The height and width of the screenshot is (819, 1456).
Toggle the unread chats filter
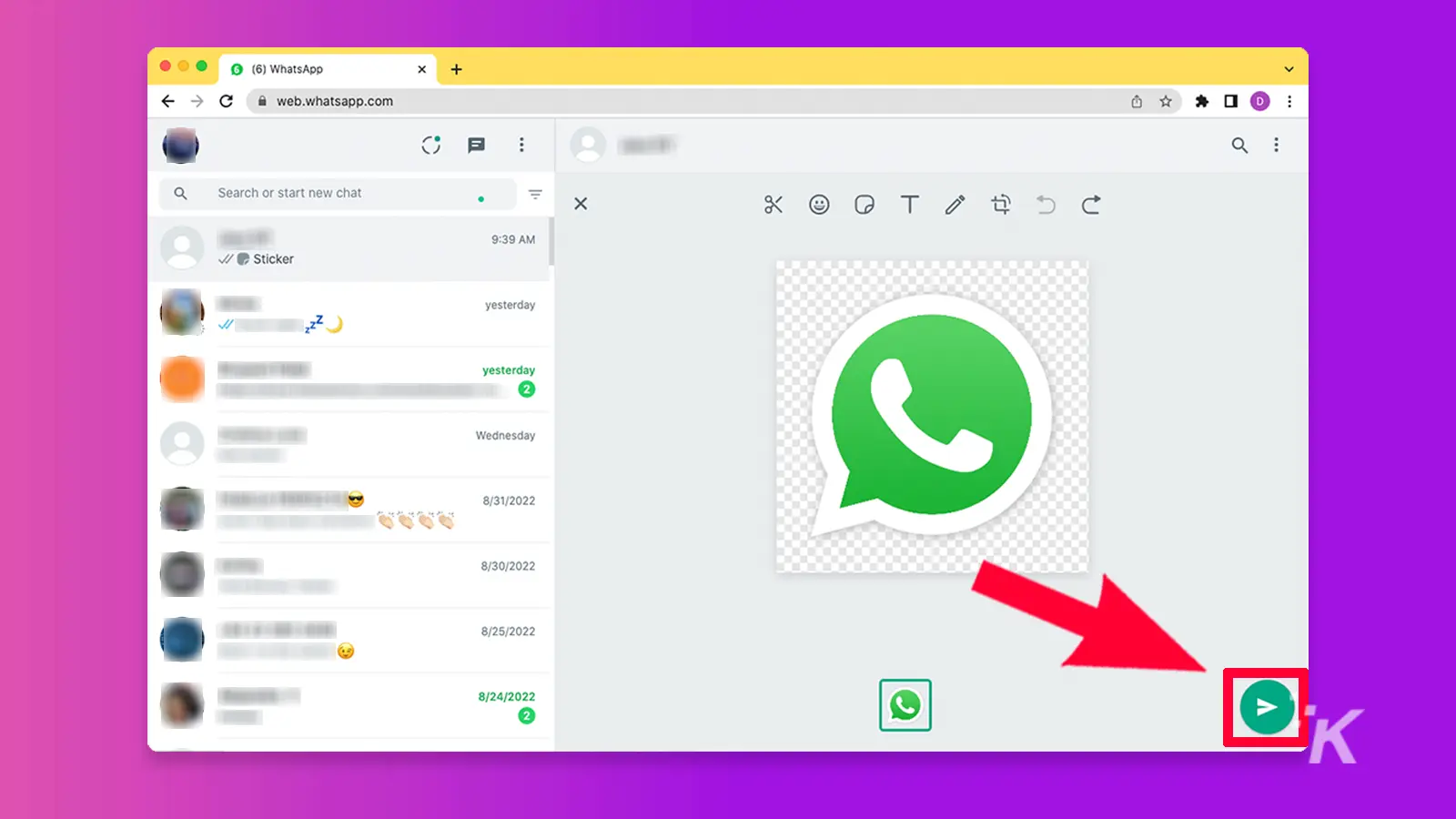point(535,194)
